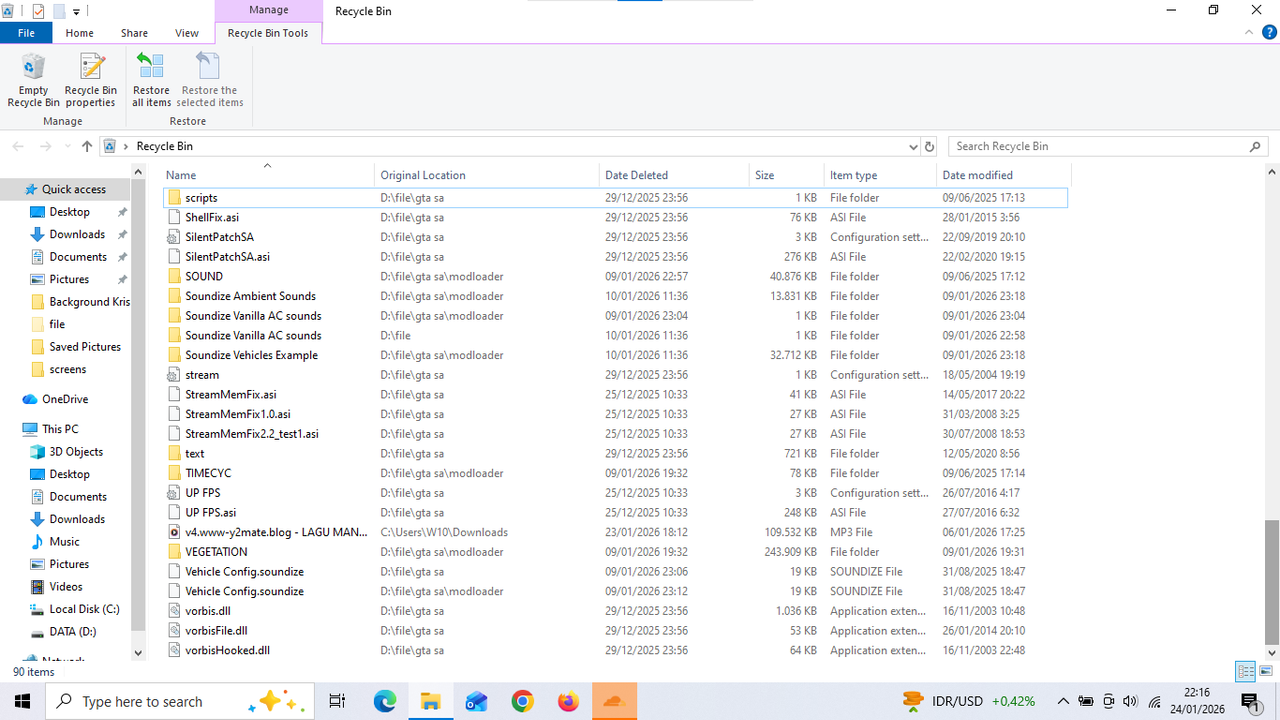Launch Microsoft Edge from taskbar
The height and width of the screenshot is (720, 1280).
point(385,701)
